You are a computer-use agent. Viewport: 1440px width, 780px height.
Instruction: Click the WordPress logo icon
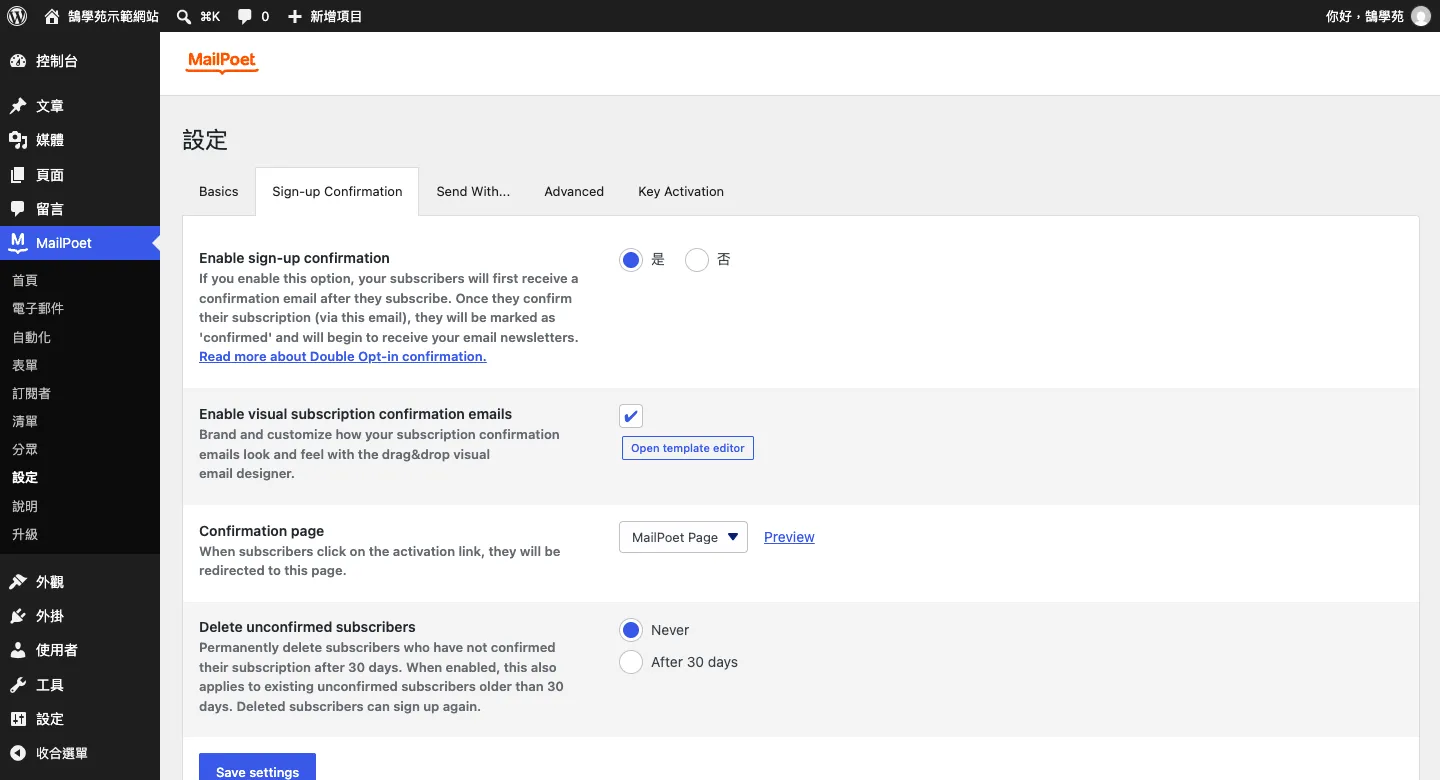pyautogui.click(x=17, y=16)
